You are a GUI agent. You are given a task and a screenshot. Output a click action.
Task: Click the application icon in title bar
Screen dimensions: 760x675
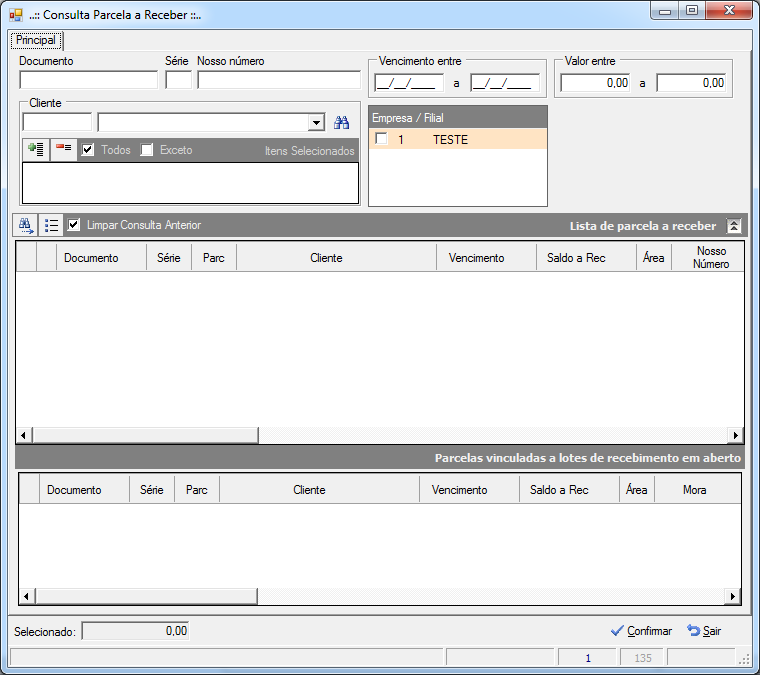pos(16,15)
